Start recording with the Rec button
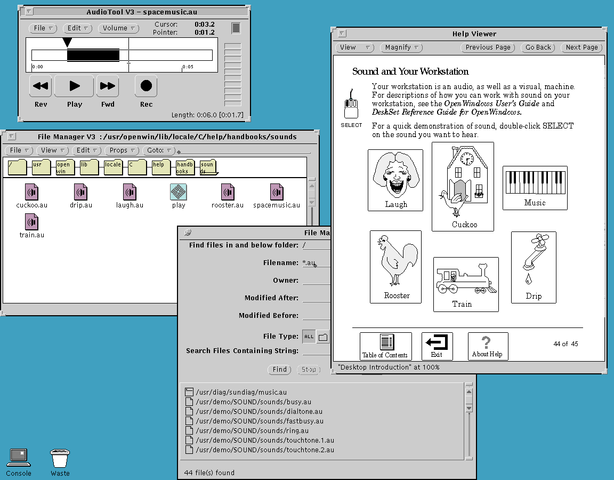The height and width of the screenshot is (480, 614). point(146,86)
